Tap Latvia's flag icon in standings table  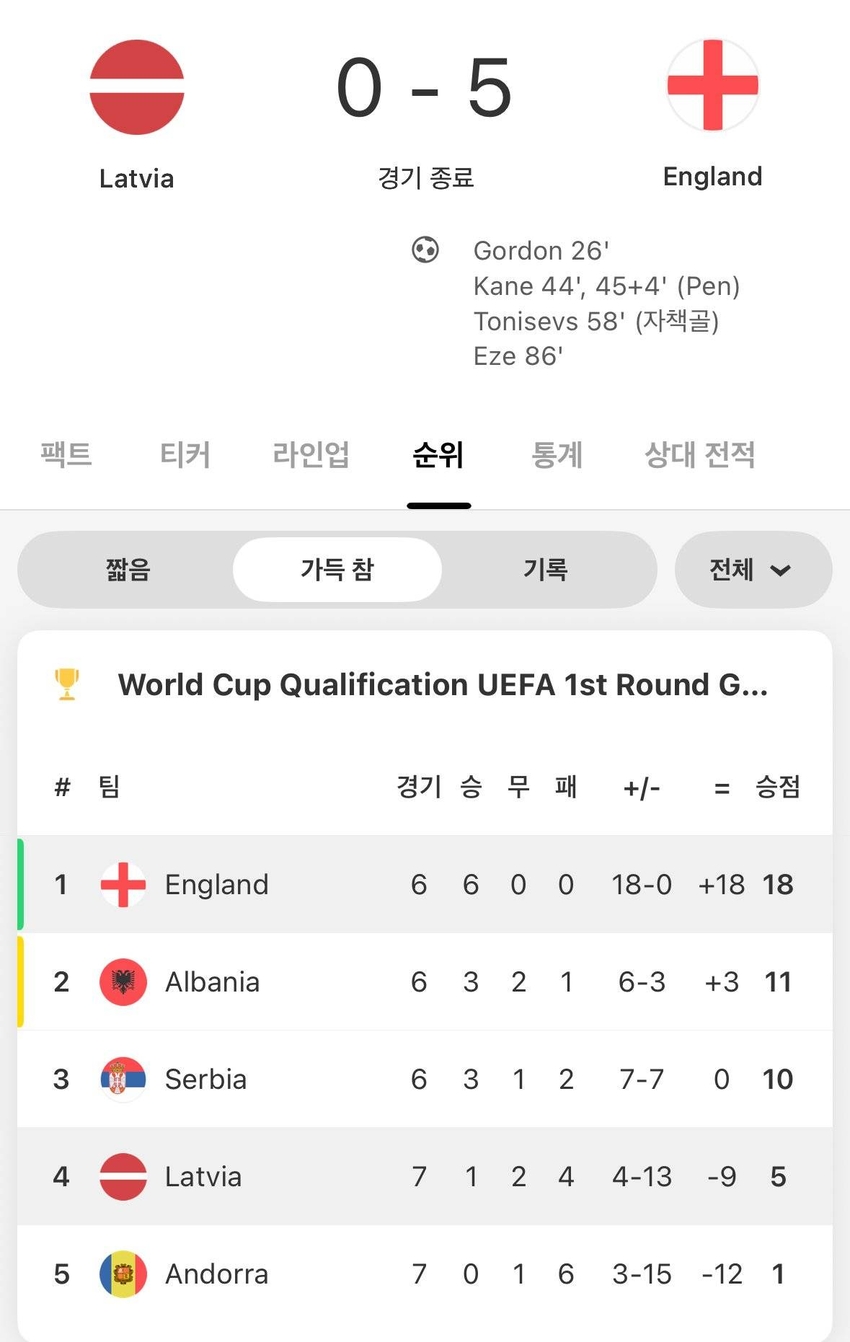123,1177
